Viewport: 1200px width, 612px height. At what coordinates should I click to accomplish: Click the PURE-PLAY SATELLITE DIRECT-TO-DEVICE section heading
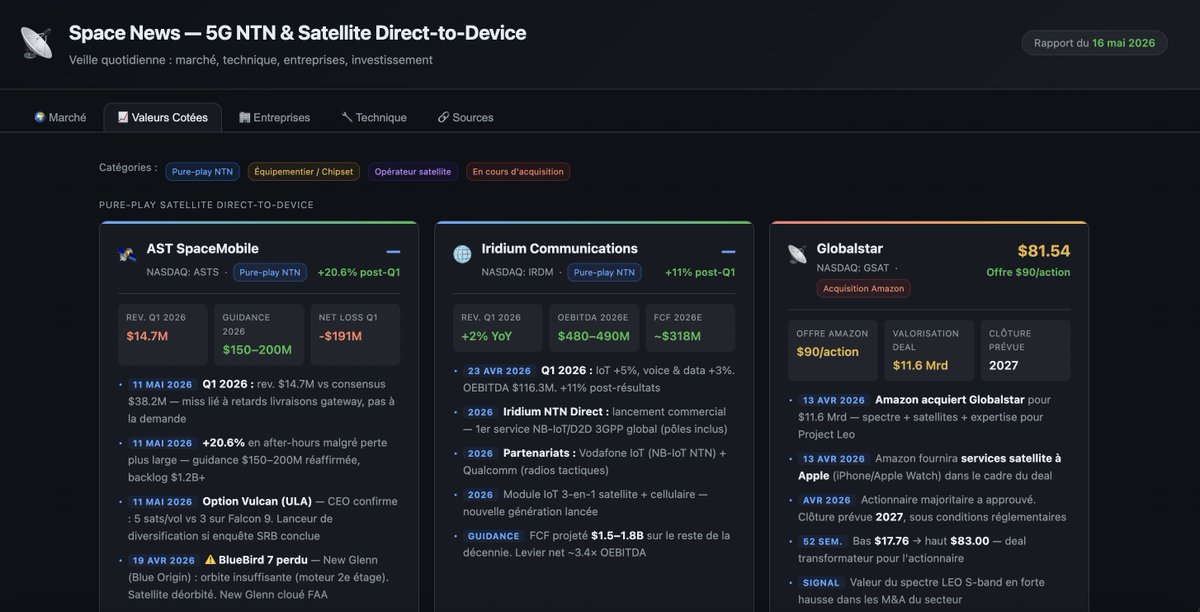coord(206,205)
